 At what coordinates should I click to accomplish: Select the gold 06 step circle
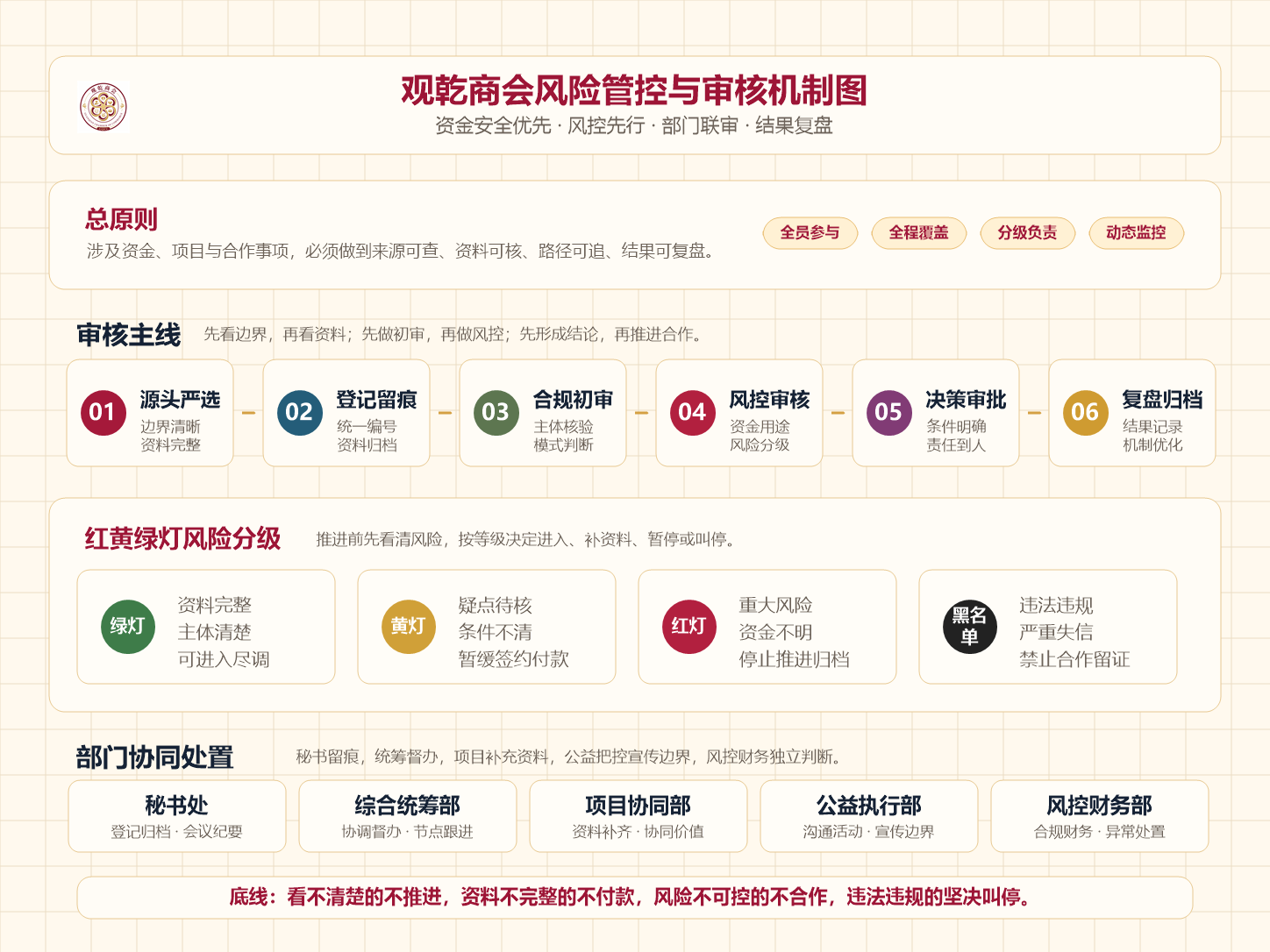[x=1085, y=413]
